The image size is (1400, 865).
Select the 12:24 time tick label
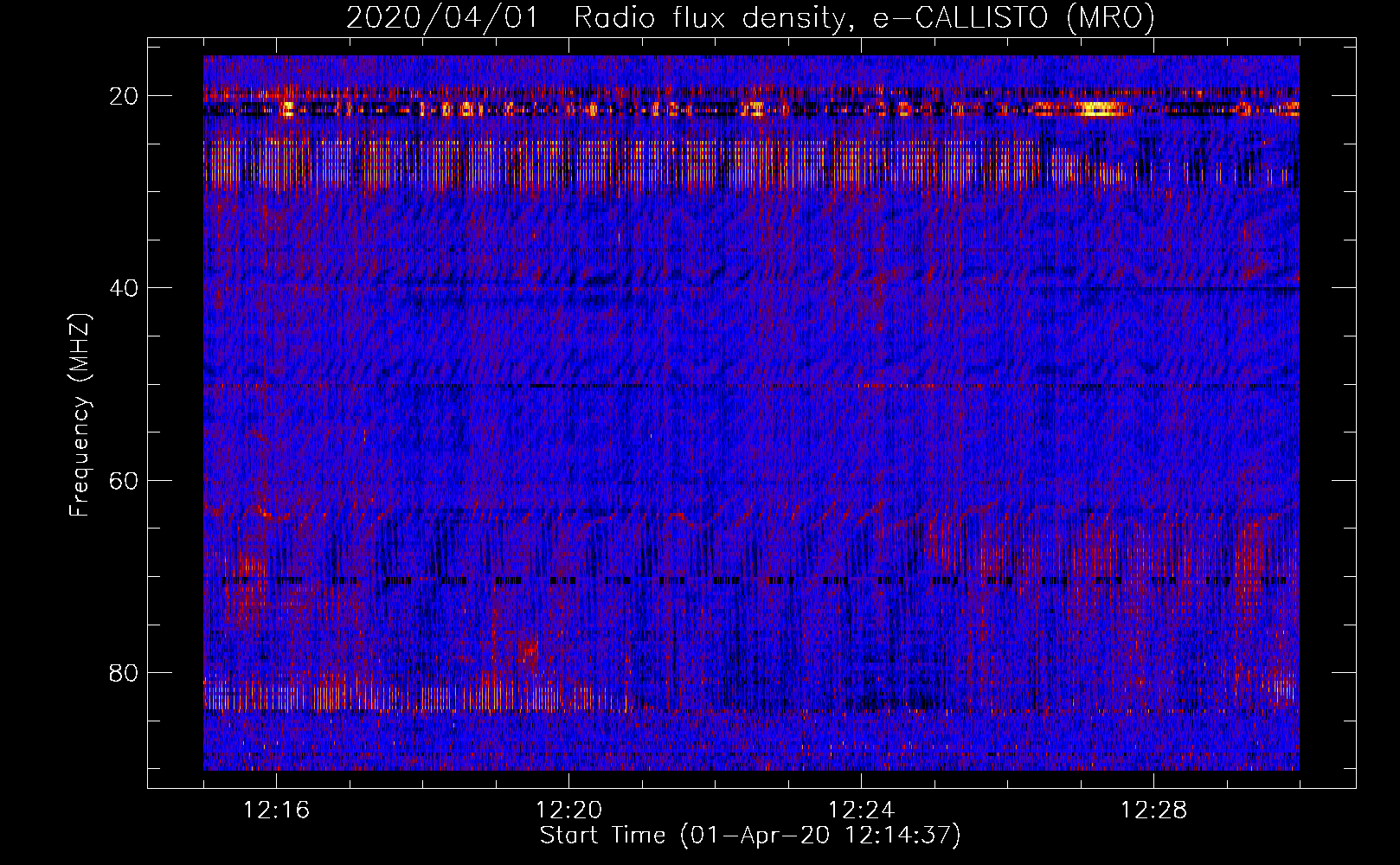pos(861,811)
